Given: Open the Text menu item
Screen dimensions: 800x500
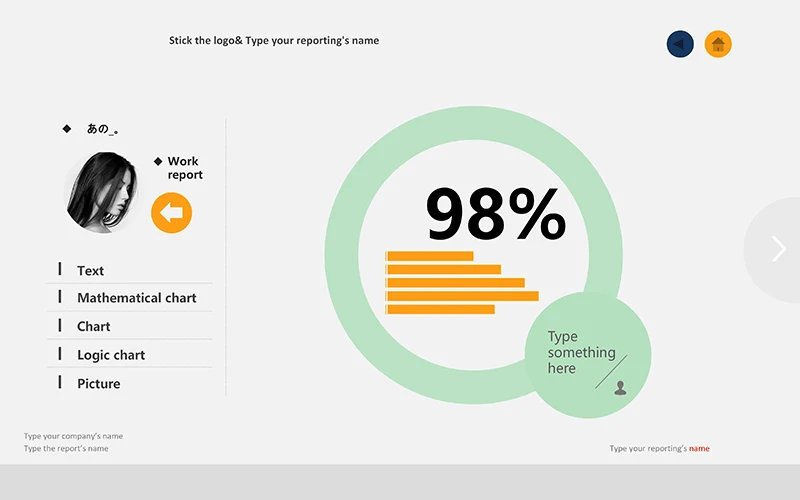Looking at the screenshot, I should coord(90,270).
